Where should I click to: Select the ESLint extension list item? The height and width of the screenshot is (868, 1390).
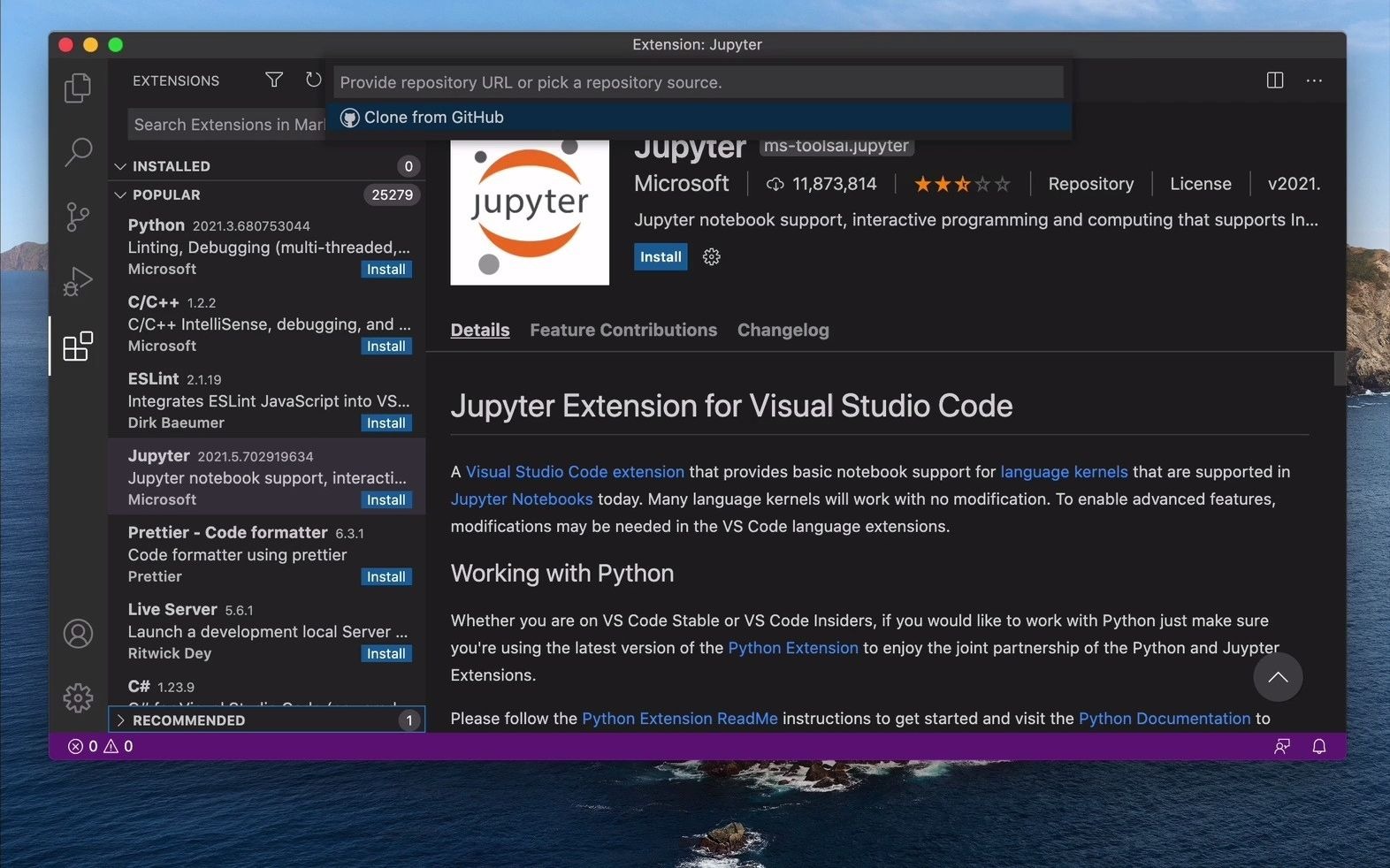tap(266, 400)
